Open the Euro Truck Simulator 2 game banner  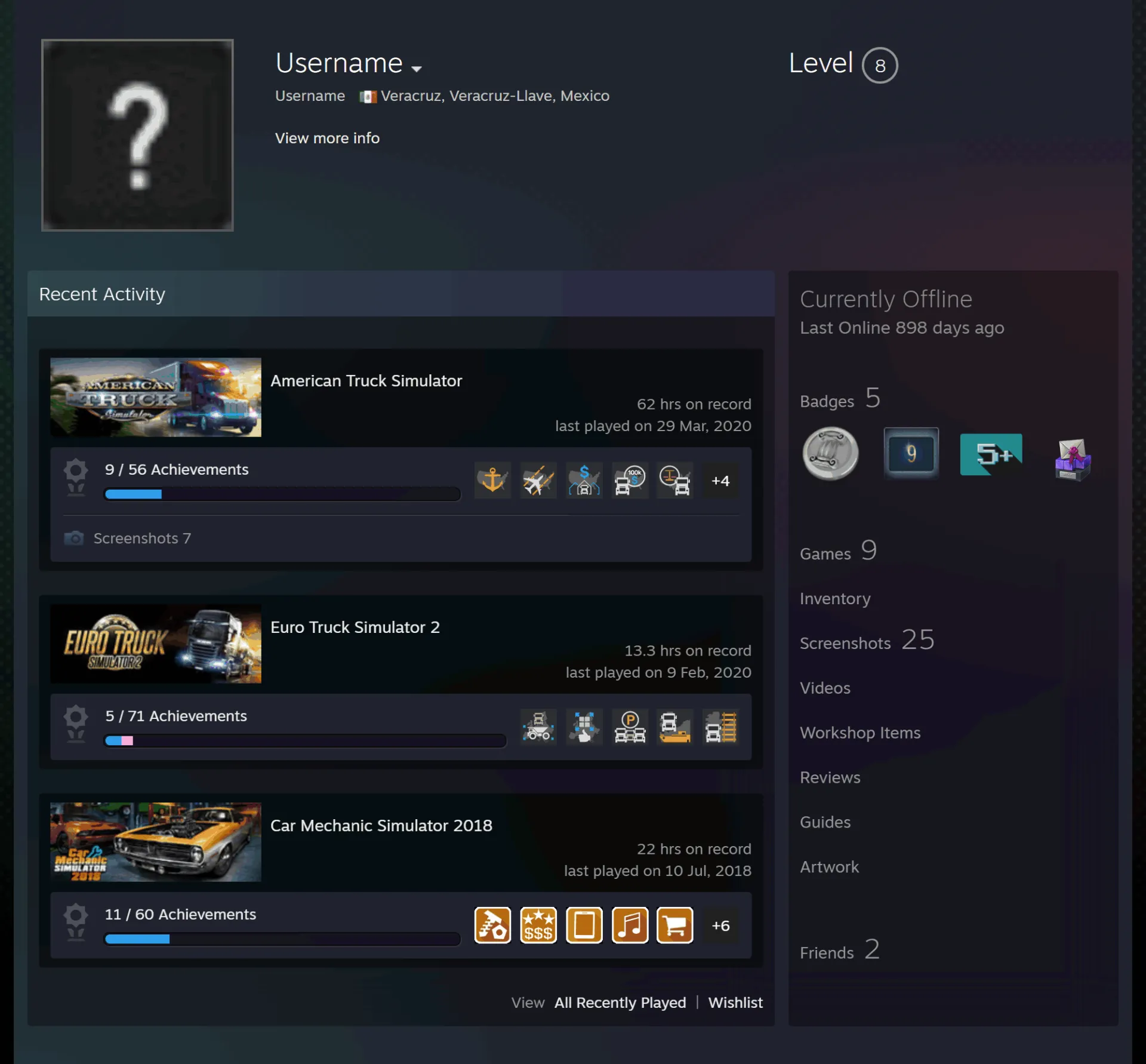pos(156,644)
